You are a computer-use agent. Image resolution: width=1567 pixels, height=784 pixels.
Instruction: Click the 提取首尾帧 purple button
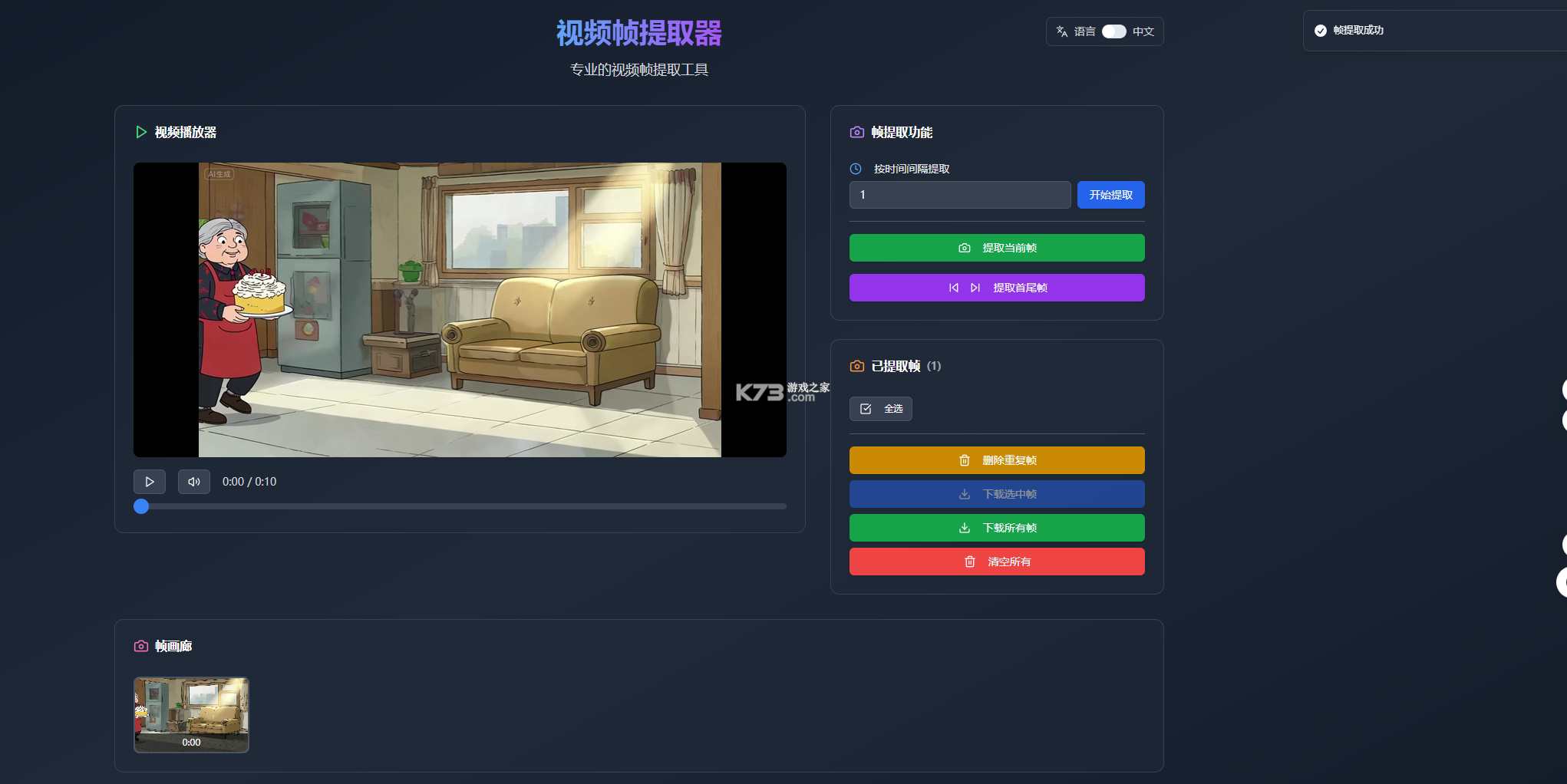997,288
